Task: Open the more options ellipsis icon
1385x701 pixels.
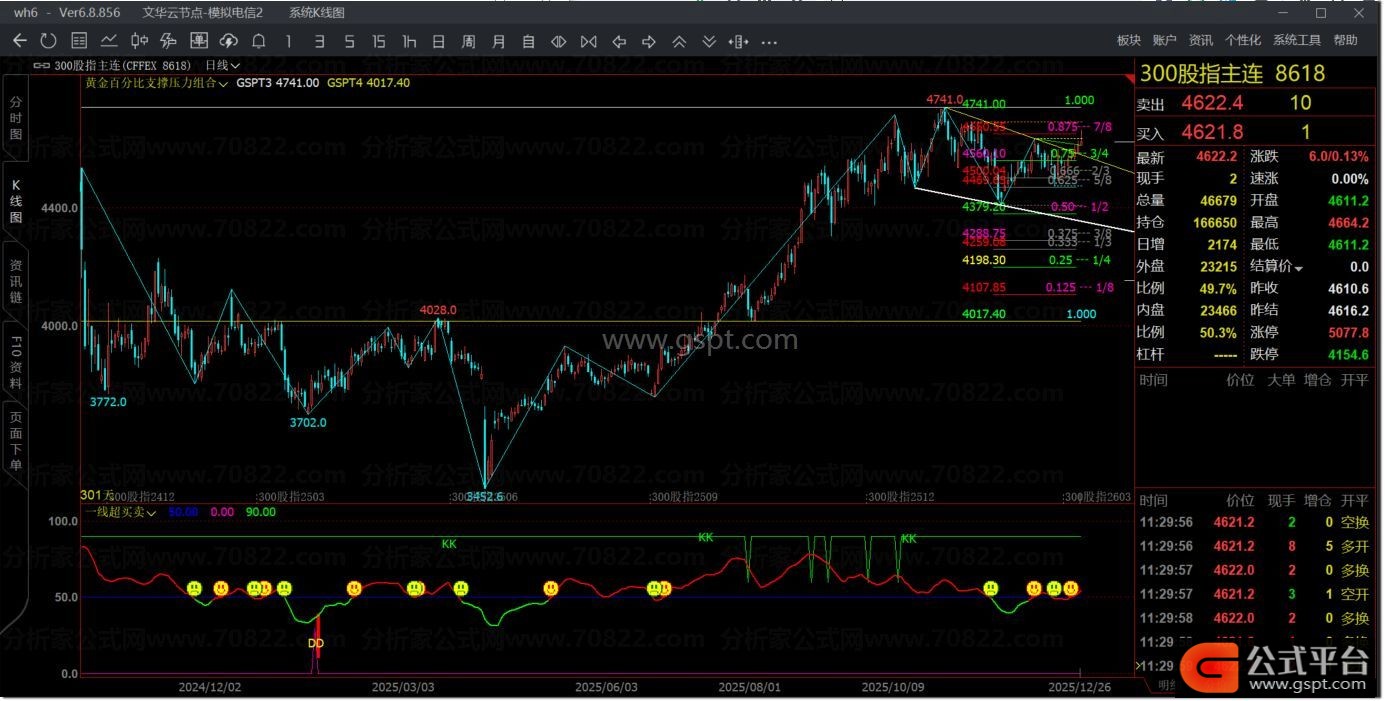Action: [x=769, y=42]
